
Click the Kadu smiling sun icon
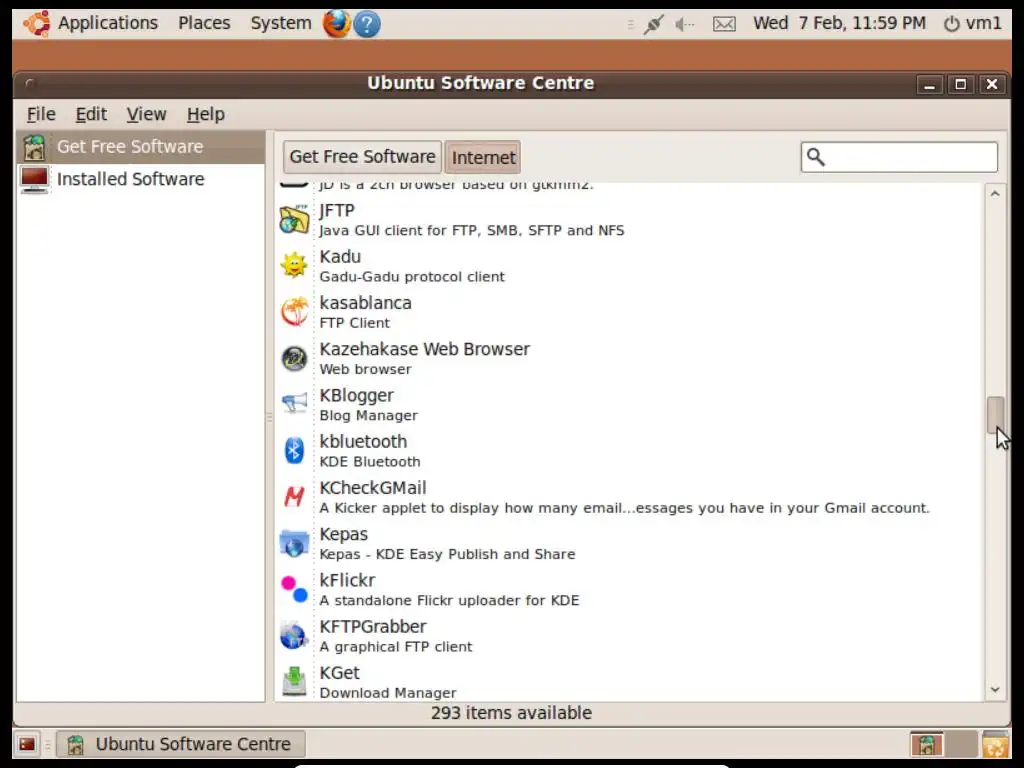point(294,266)
